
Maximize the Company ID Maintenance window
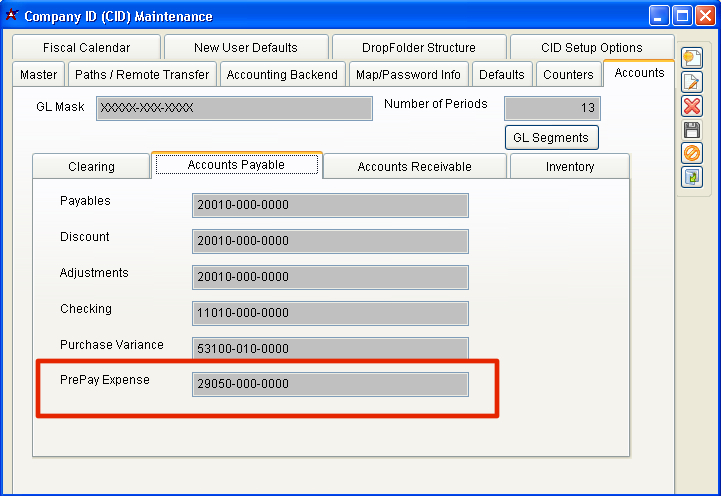pos(682,15)
